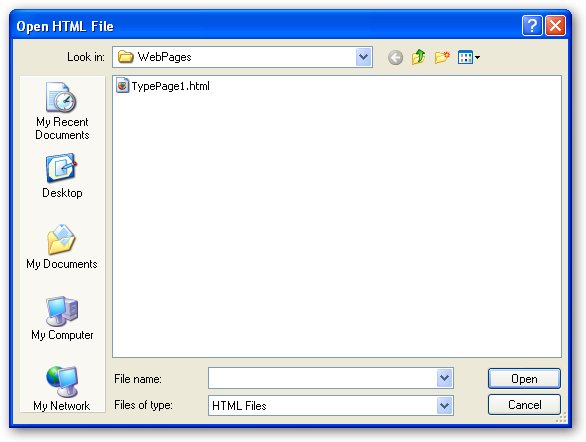Select the TypePage1.html file icon

[x=122, y=86]
